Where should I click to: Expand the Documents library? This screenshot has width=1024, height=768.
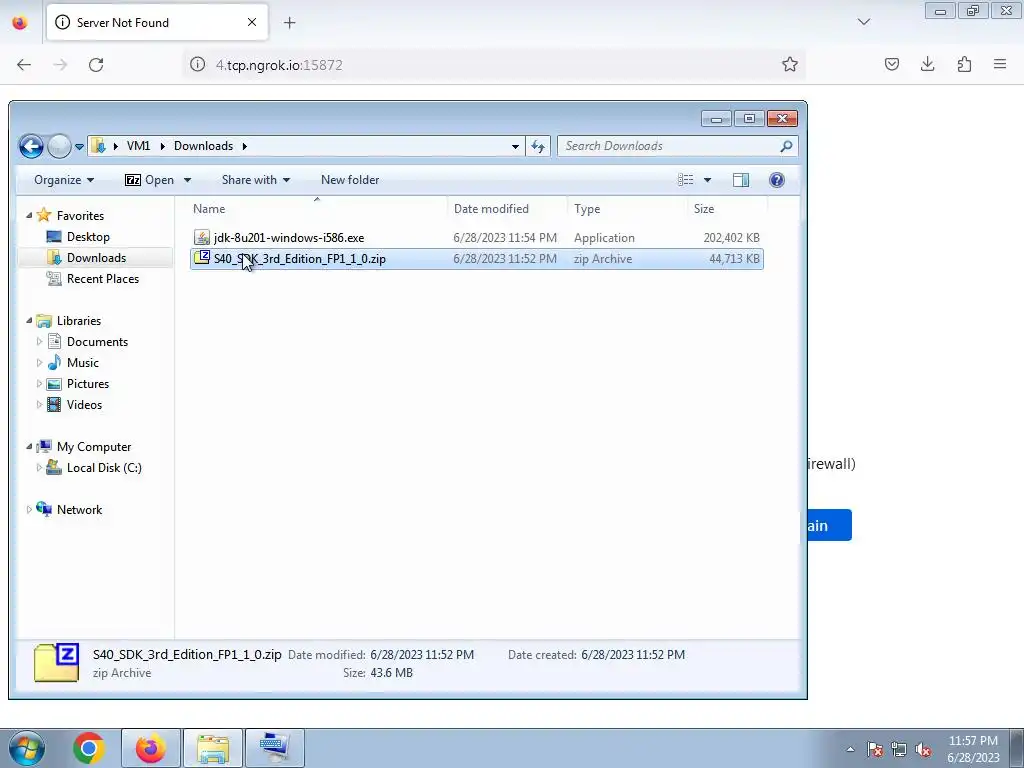[39, 342]
